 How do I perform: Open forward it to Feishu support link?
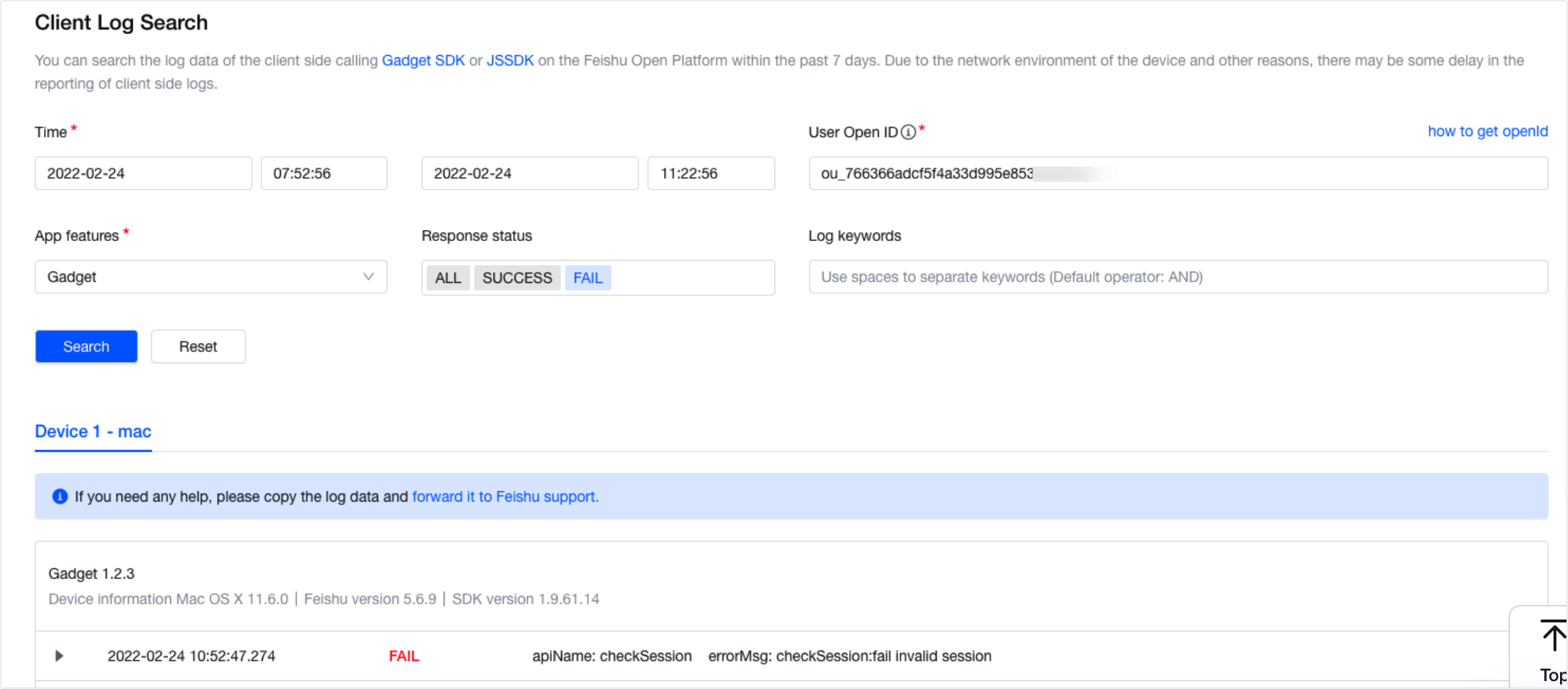point(505,496)
